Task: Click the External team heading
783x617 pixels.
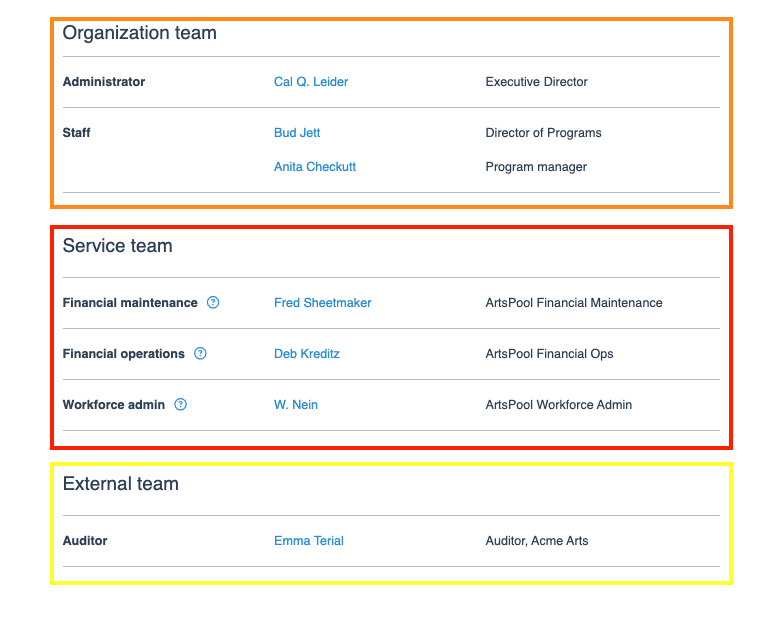Action: pos(120,484)
